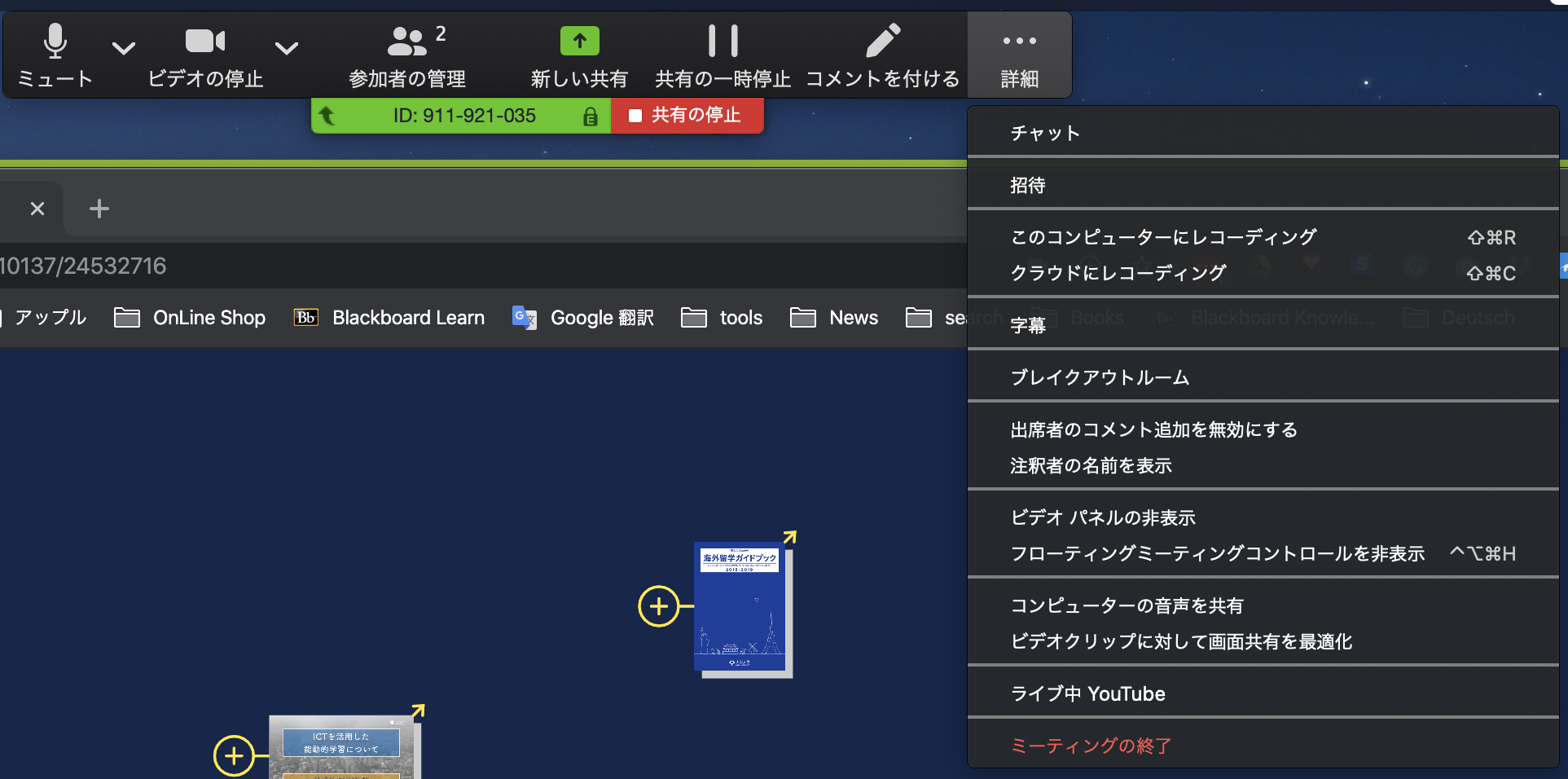Toggle '注釈者の名前を表示' menu option
Viewport: 1568px width, 779px height.
click(x=1091, y=465)
